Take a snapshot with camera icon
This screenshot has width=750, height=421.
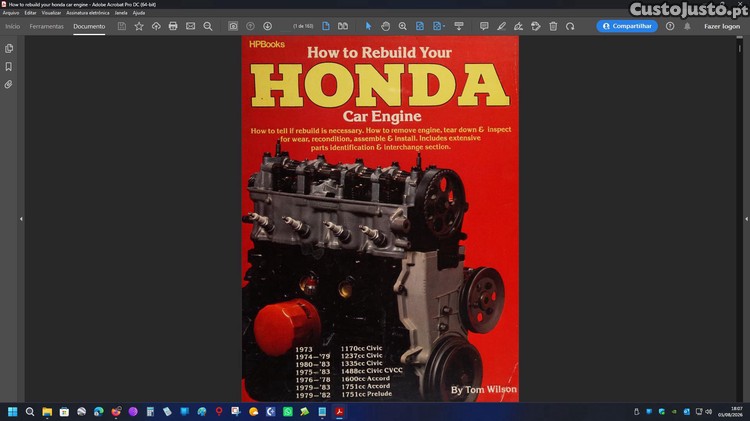[233, 26]
